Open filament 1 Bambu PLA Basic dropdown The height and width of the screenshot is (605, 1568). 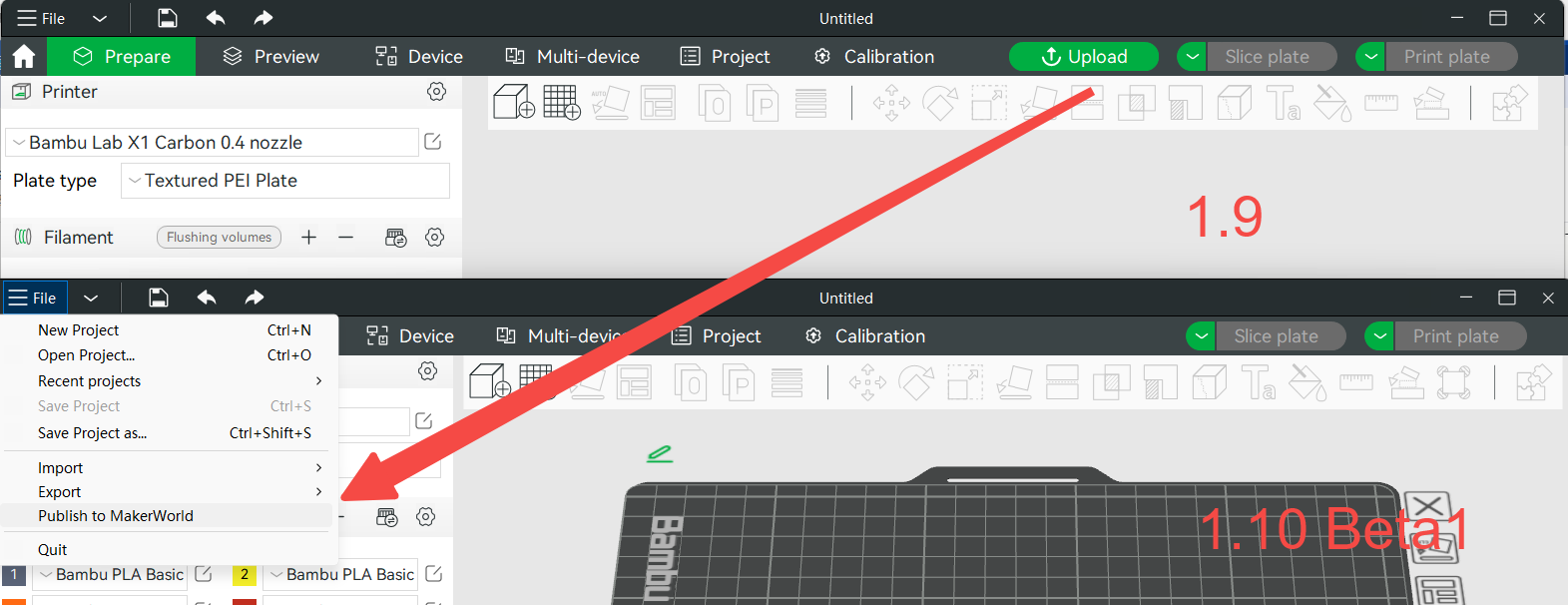pyautogui.click(x=110, y=574)
